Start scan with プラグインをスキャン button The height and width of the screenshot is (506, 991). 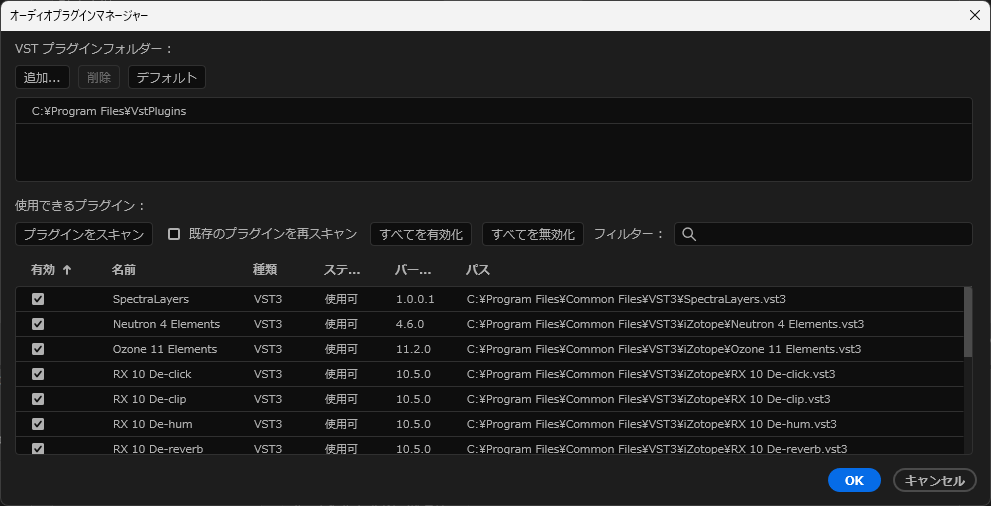(84, 234)
